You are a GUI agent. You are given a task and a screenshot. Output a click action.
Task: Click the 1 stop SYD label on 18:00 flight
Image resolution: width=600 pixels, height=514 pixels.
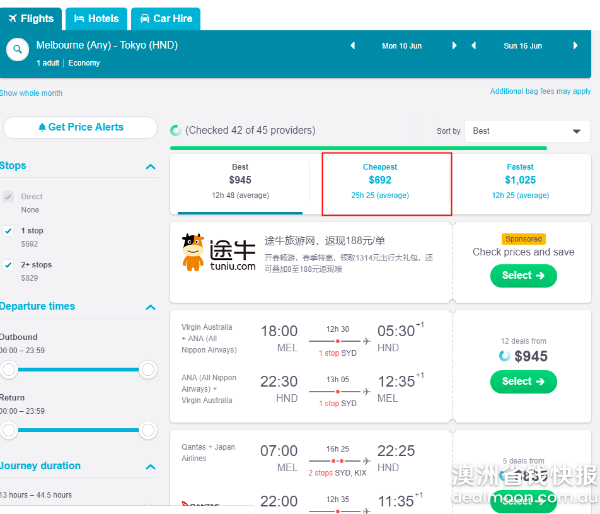[338, 353]
